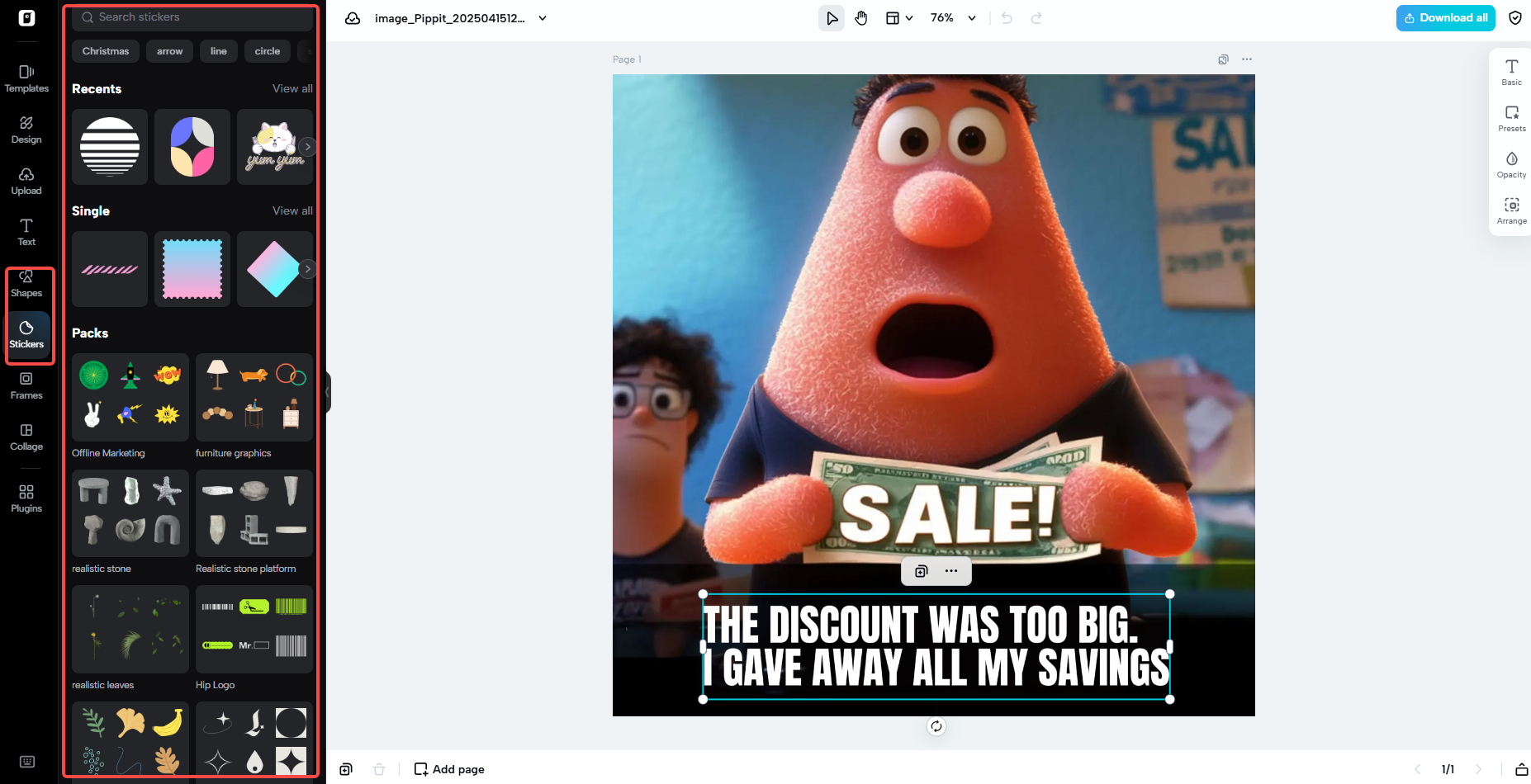
Task: Open more options on floating text toolbar
Action: [951, 571]
